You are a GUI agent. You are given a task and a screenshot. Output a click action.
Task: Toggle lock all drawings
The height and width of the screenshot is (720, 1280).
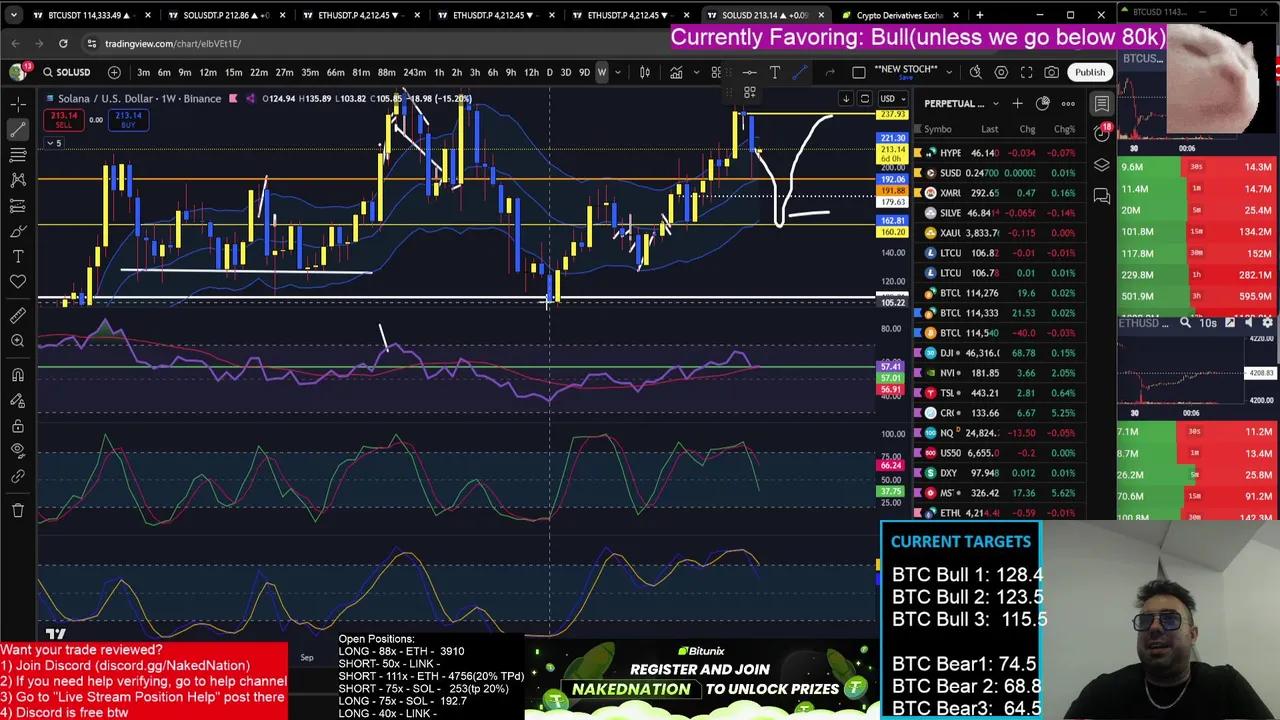pyautogui.click(x=18, y=426)
